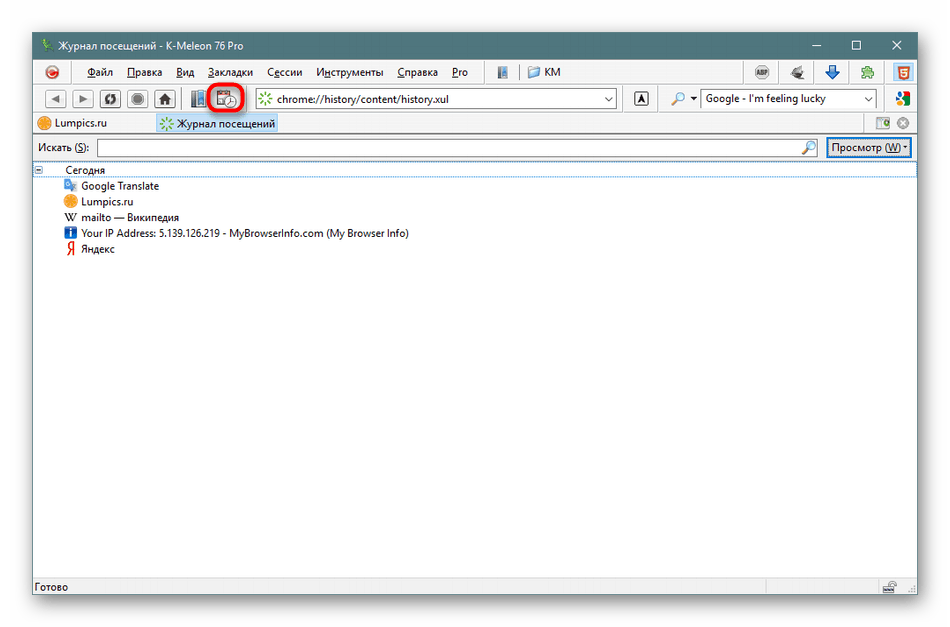Click the bookmarks icon next to KM folder

tap(503, 73)
